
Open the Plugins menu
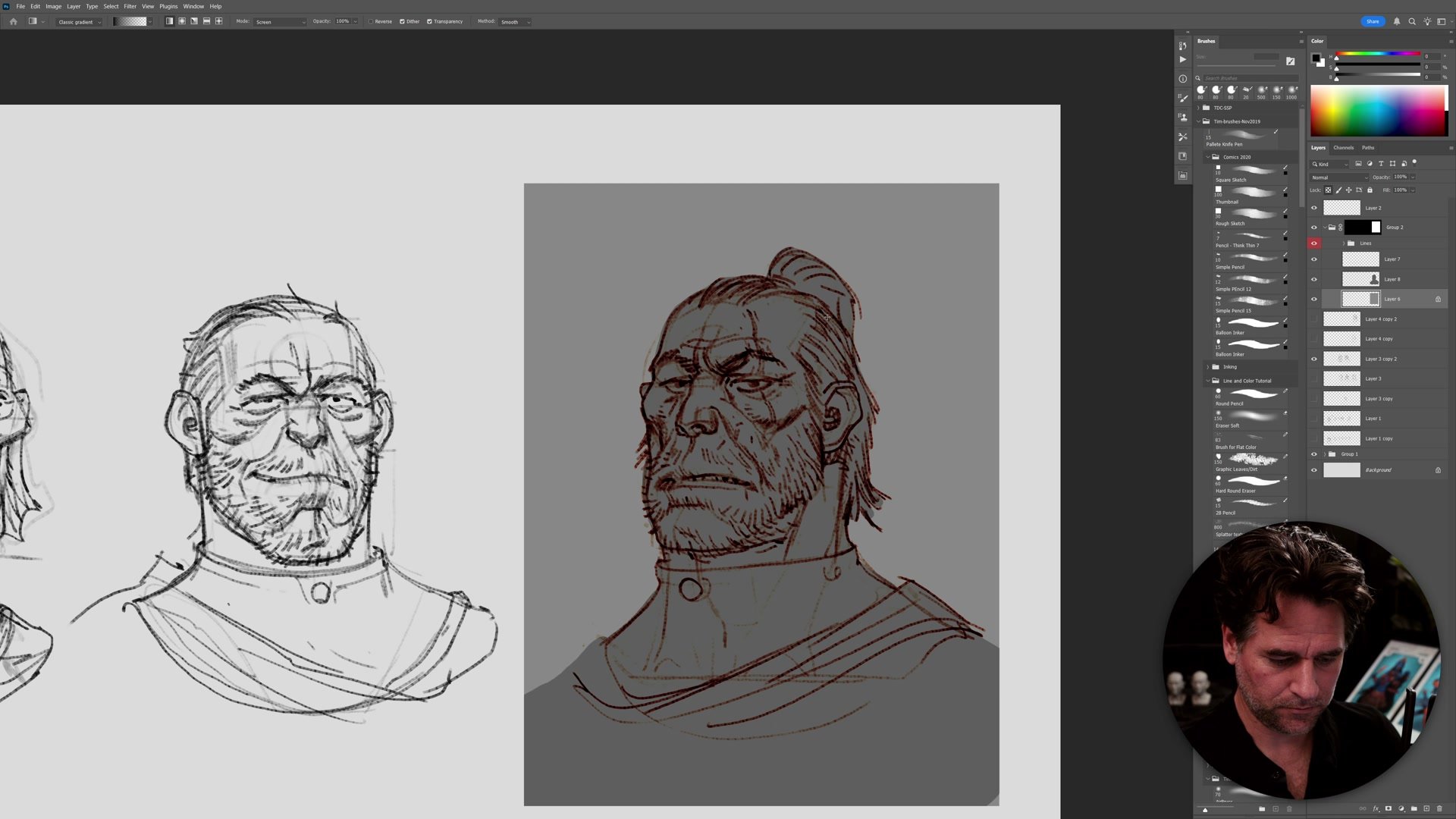click(x=168, y=6)
